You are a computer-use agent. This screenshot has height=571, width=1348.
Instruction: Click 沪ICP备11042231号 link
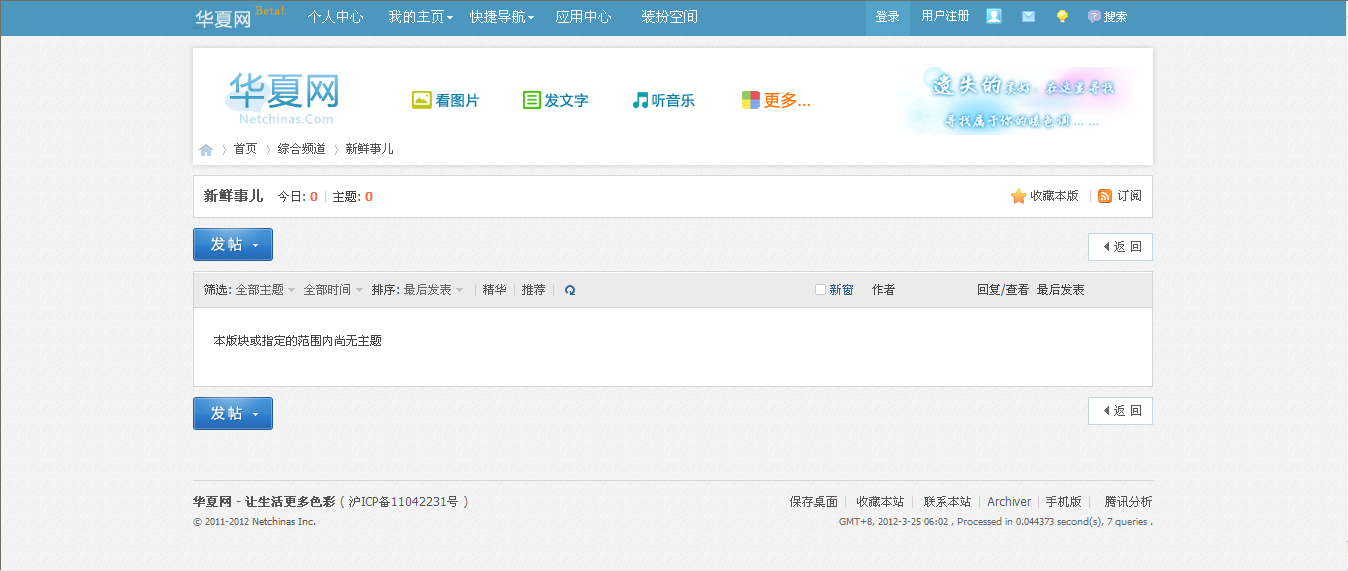[x=403, y=502]
